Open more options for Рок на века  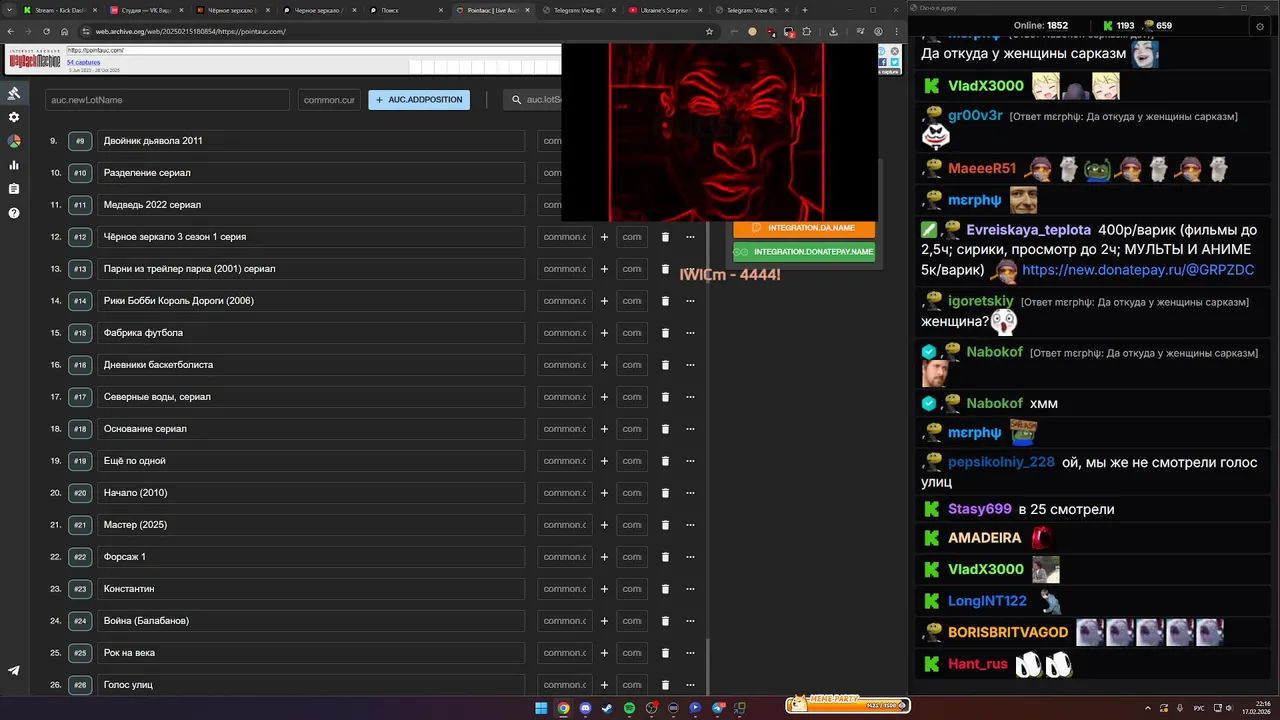pyautogui.click(x=690, y=653)
